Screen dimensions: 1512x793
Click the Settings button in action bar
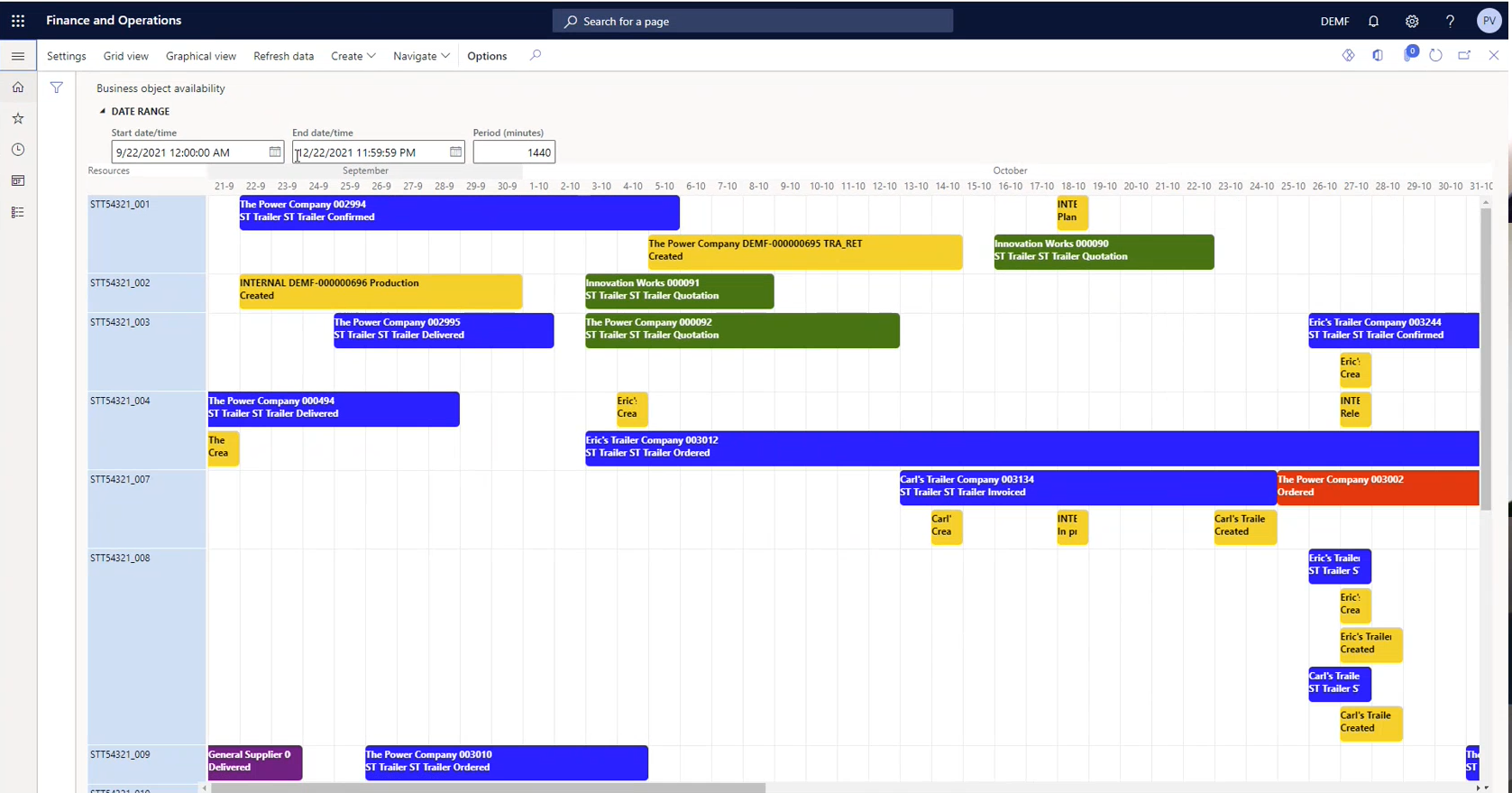point(67,56)
